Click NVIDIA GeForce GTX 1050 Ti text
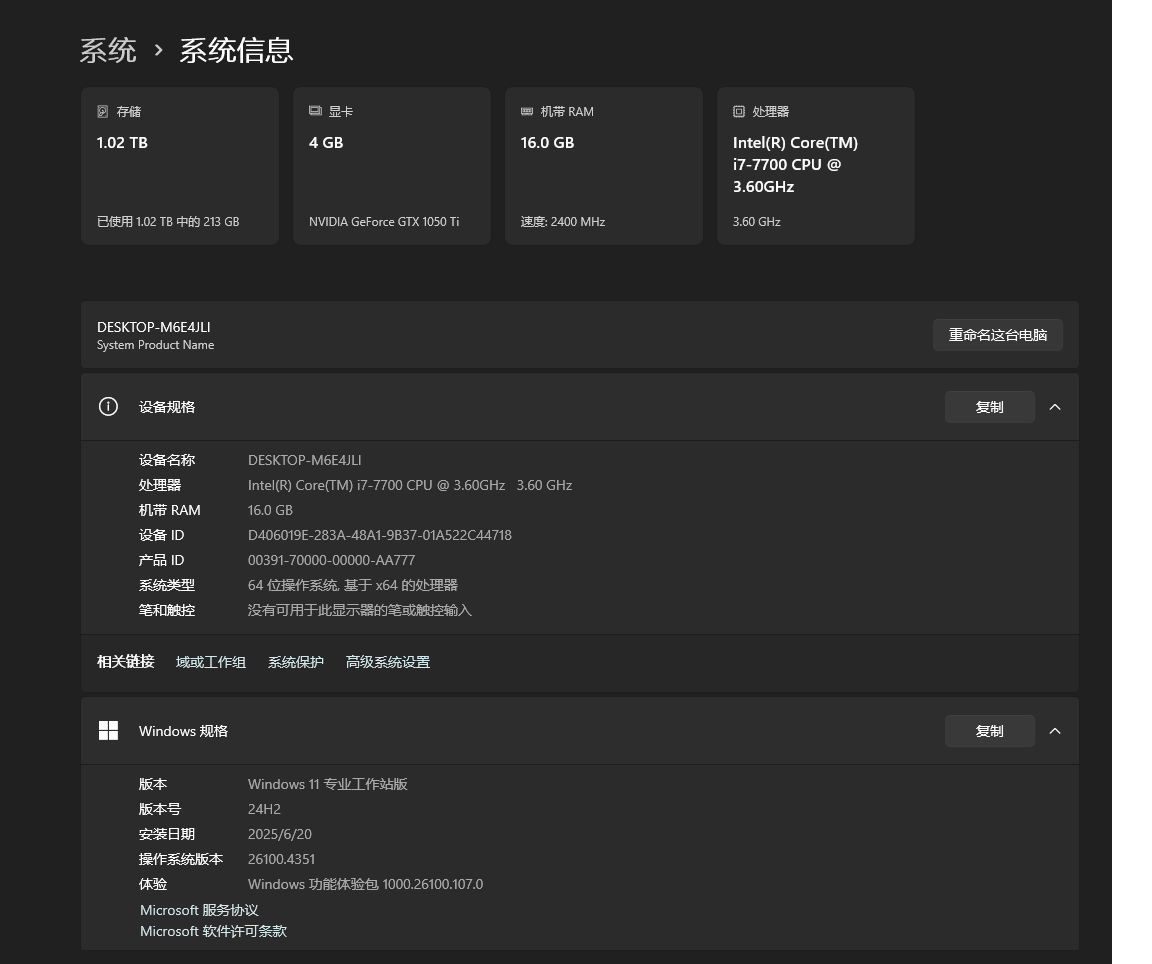The height and width of the screenshot is (964, 1152). pyautogui.click(x=384, y=221)
